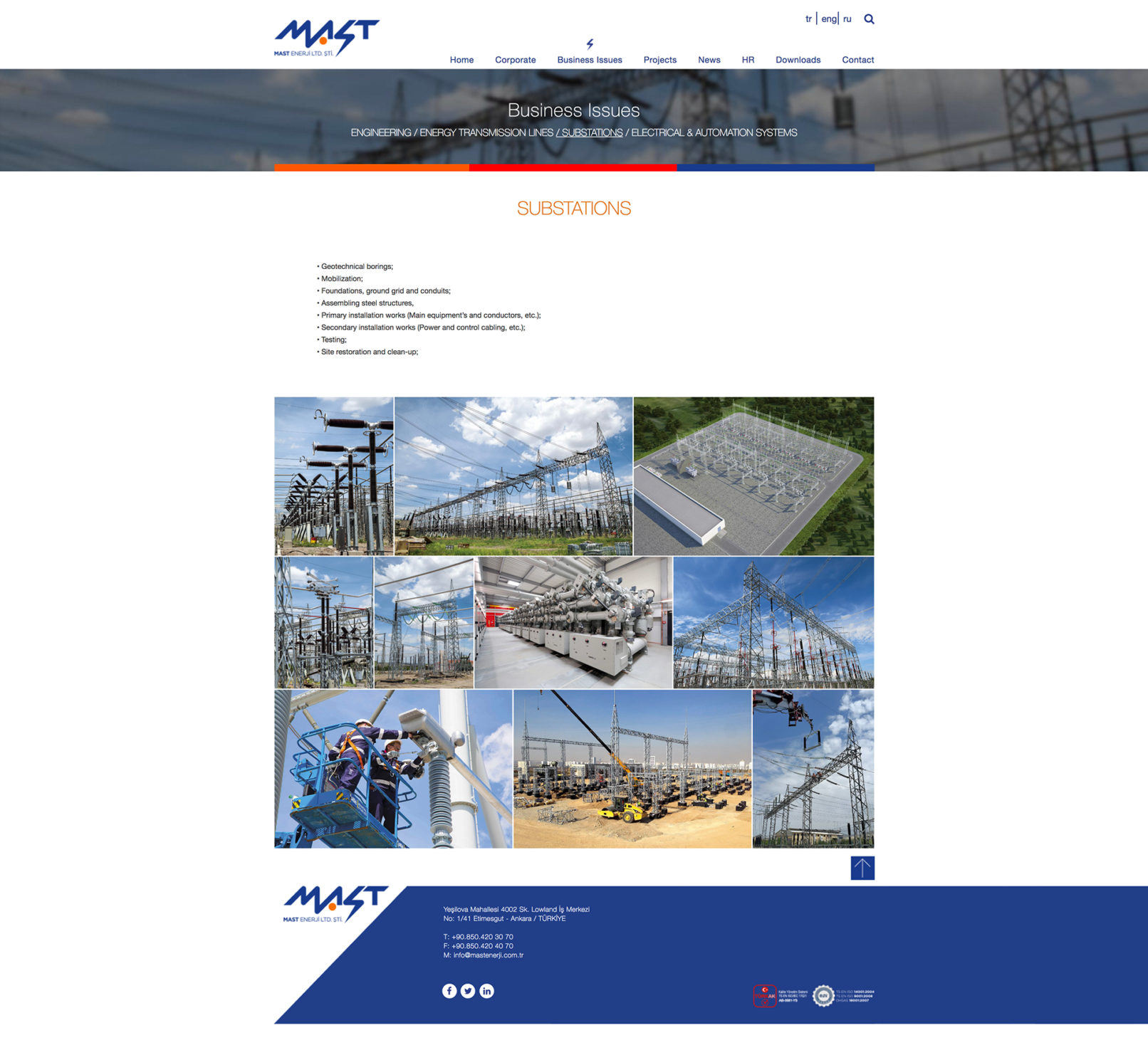Click the ISO certification badge in footer
Image resolution: width=1148 pixels, height=1045 pixels.
[x=824, y=995]
